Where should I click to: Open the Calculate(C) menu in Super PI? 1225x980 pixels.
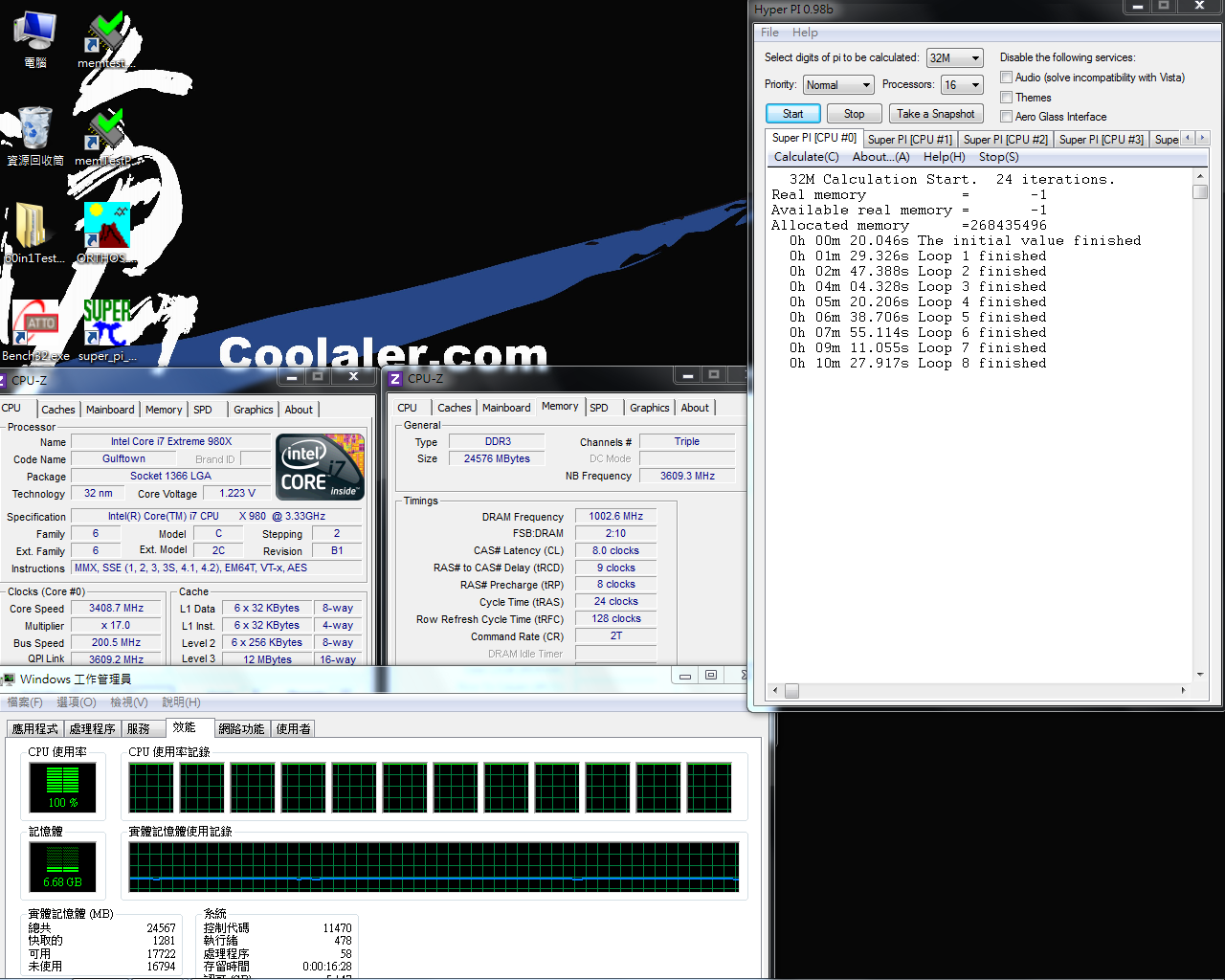[806, 157]
